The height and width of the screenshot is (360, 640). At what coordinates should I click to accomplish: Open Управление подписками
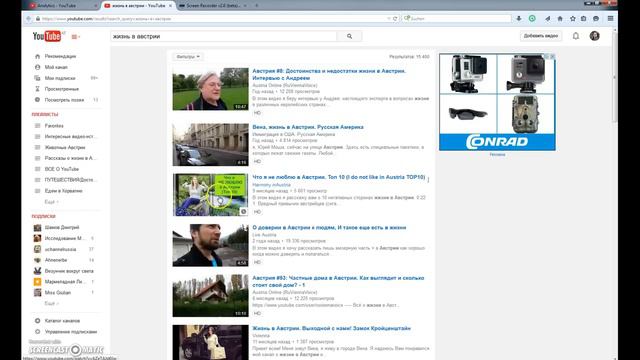(x=71, y=332)
